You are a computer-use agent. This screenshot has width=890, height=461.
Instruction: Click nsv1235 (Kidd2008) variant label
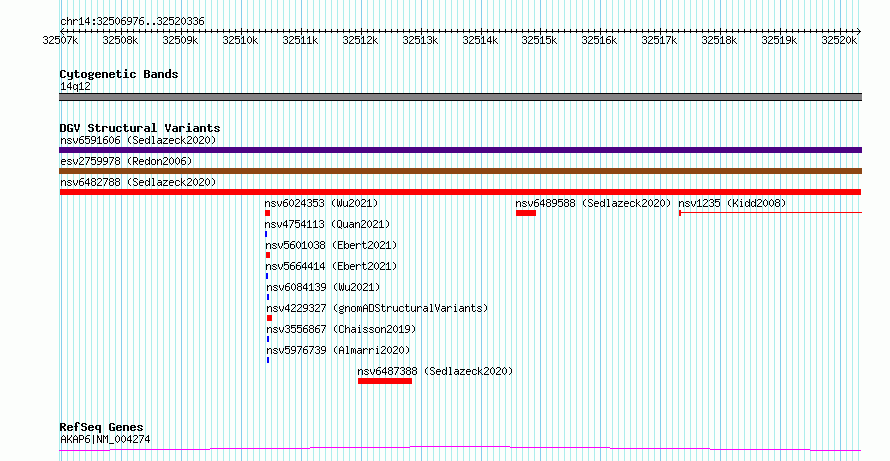[x=732, y=203]
